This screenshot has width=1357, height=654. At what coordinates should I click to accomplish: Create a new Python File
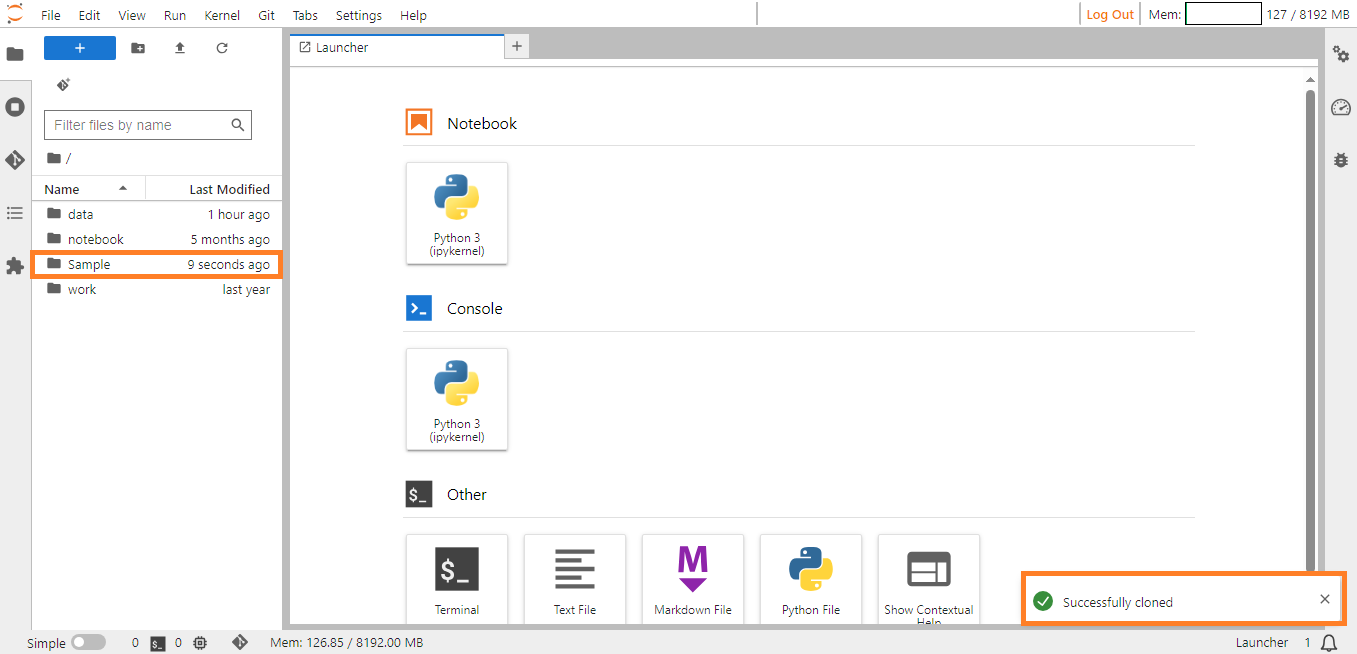click(811, 580)
